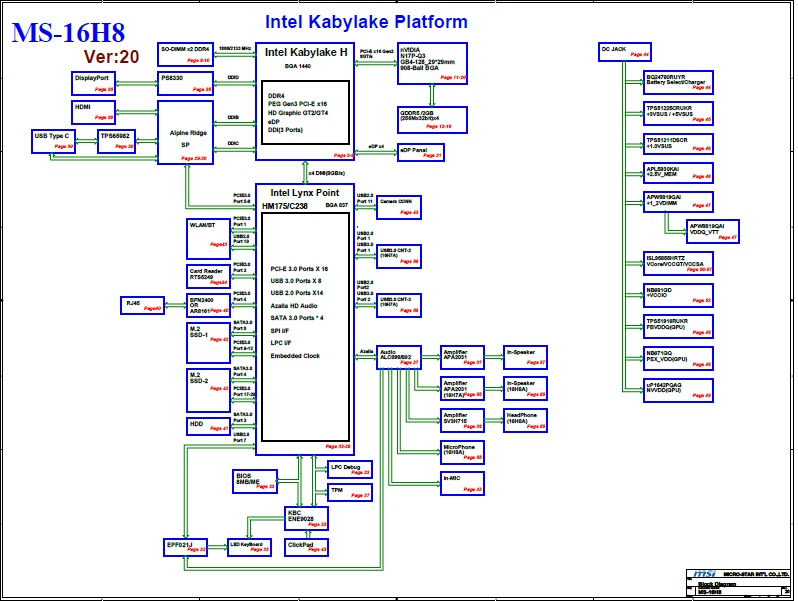
Task: Click the ClickPad block
Action: tap(306, 548)
